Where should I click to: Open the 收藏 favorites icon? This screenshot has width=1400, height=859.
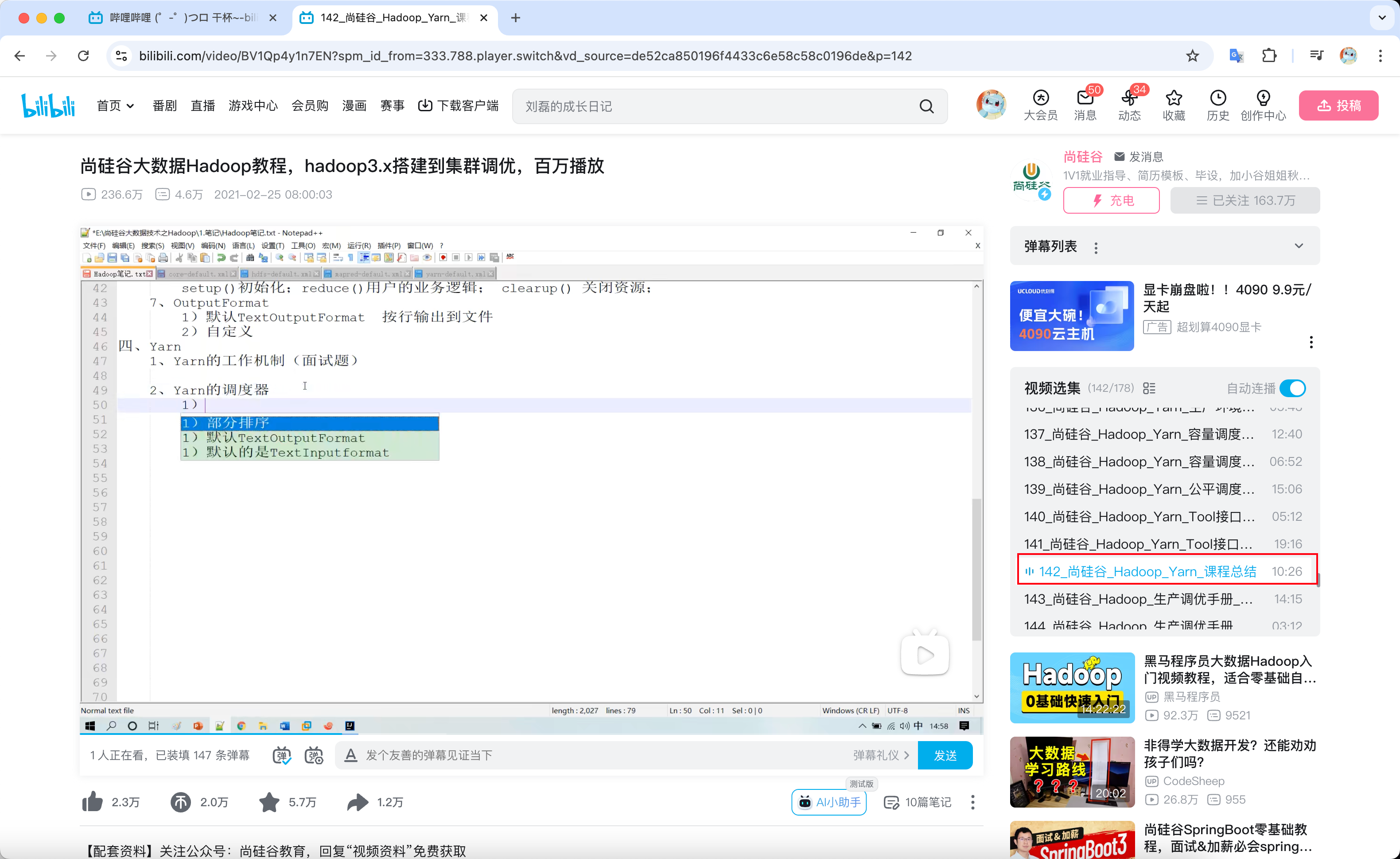pyautogui.click(x=1174, y=105)
